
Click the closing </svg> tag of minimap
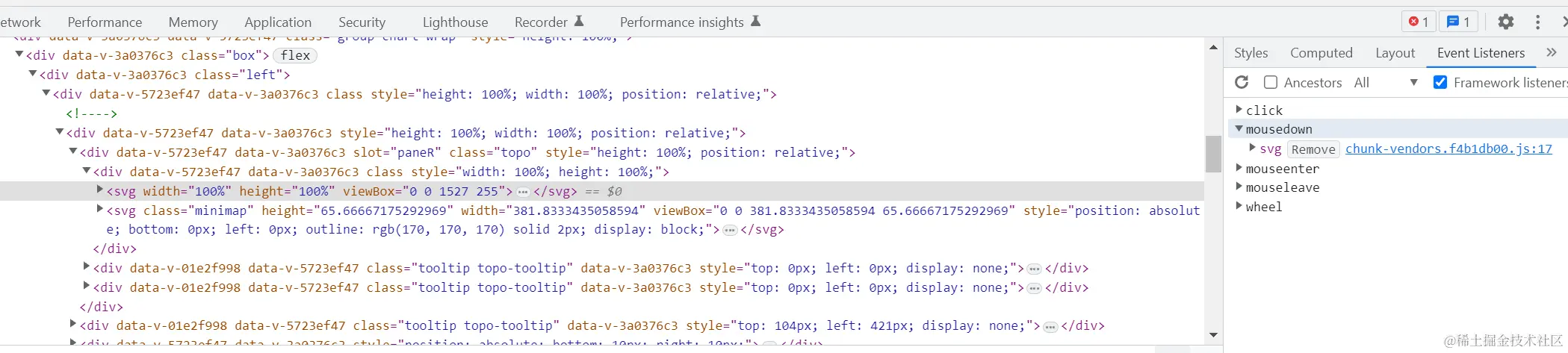click(x=763, y=230)
